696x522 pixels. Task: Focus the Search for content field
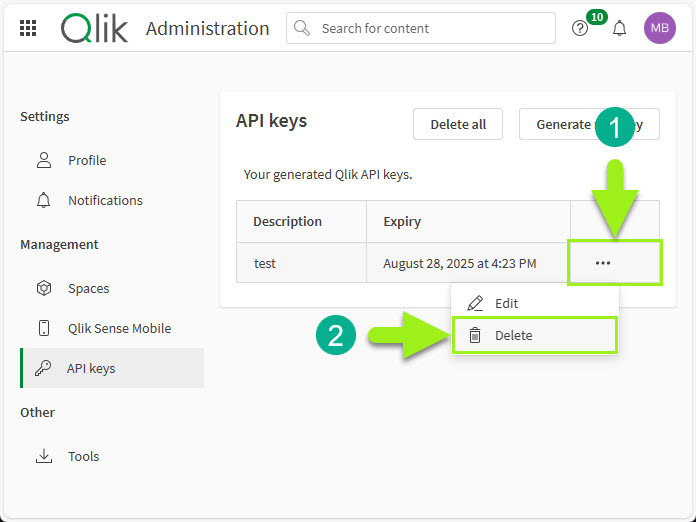click(421, 28)
